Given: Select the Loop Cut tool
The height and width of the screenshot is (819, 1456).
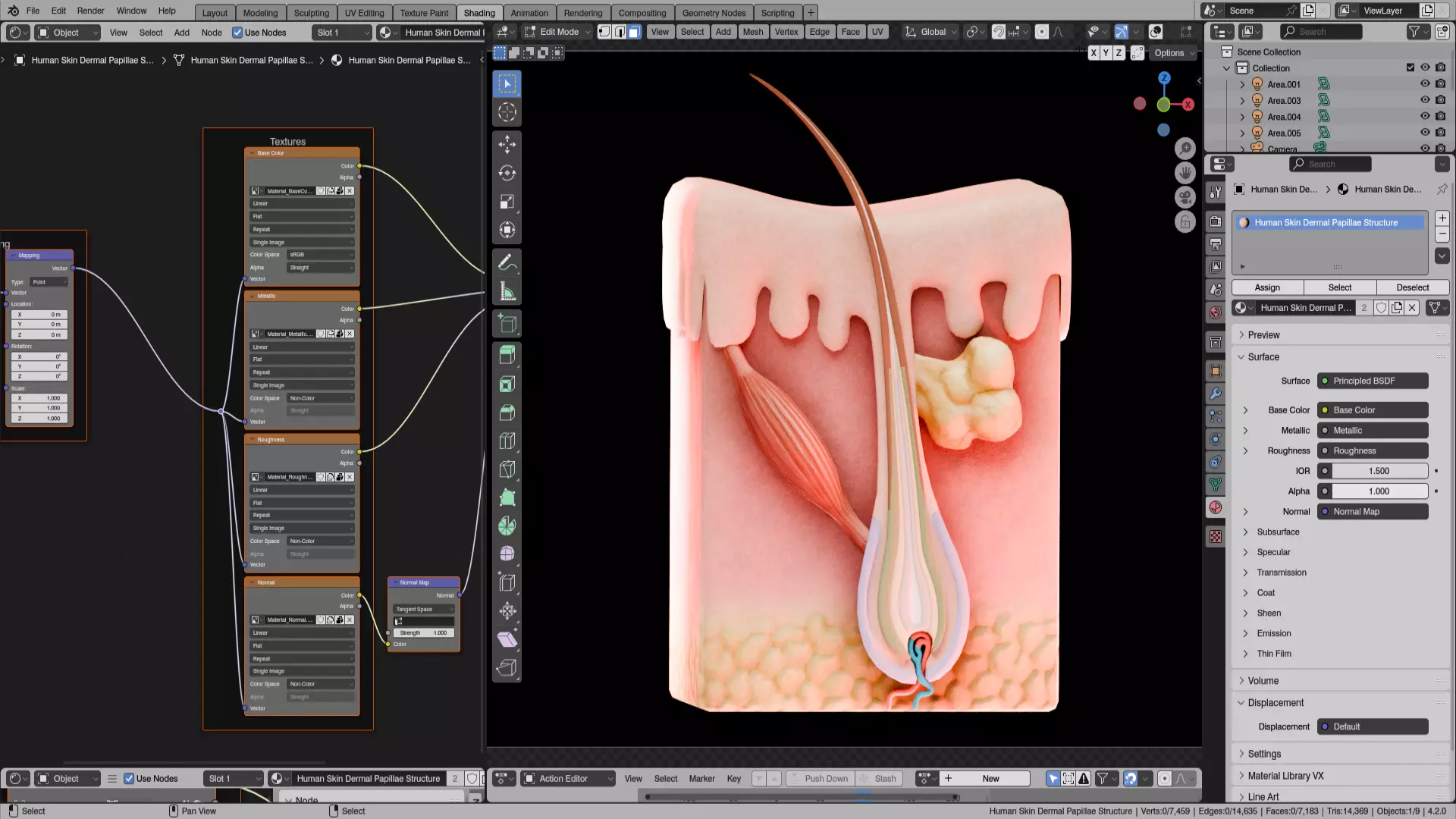Looking at the screenshot, I should (x=507, y=441).
